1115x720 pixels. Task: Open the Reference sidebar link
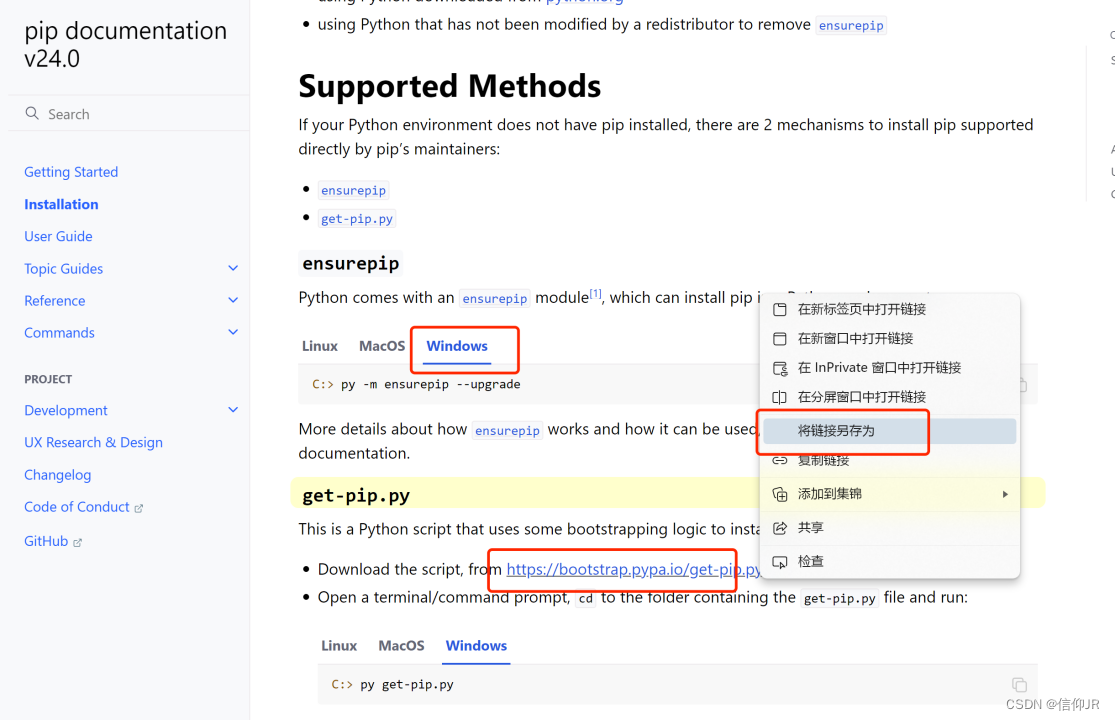55,301
